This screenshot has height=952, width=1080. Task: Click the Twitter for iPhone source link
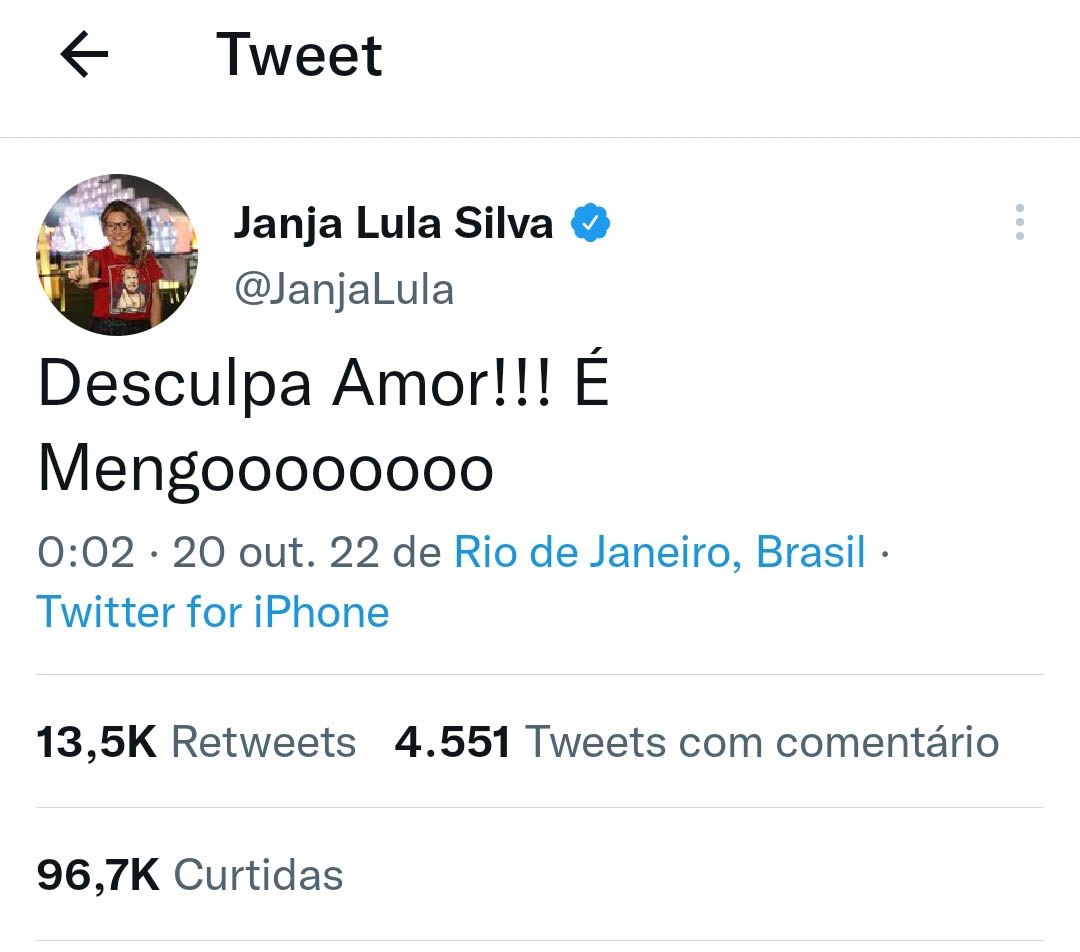point(212,611)
